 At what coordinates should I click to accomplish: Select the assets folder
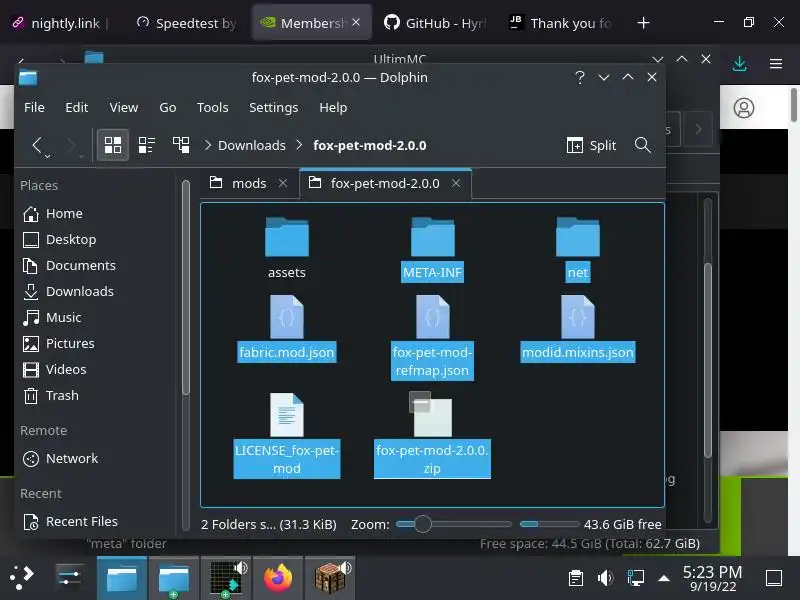(x=287, y=248)
